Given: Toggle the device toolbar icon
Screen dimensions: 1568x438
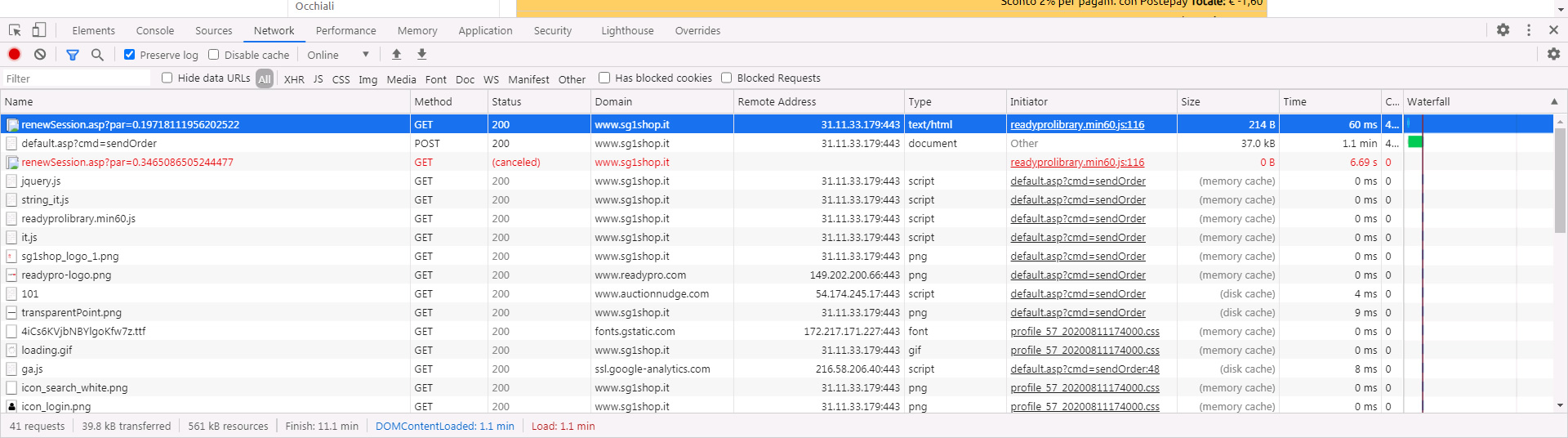Looking at the screenshot, I should [38, 30].
